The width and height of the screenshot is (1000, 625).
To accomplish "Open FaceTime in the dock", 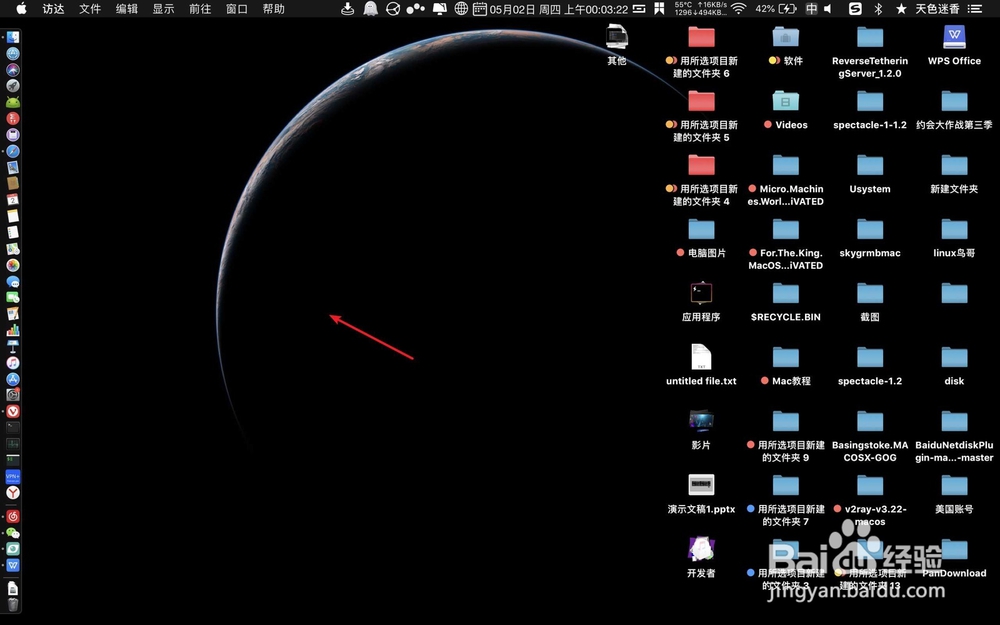I will pyautogui.click(x=13, y=297).
